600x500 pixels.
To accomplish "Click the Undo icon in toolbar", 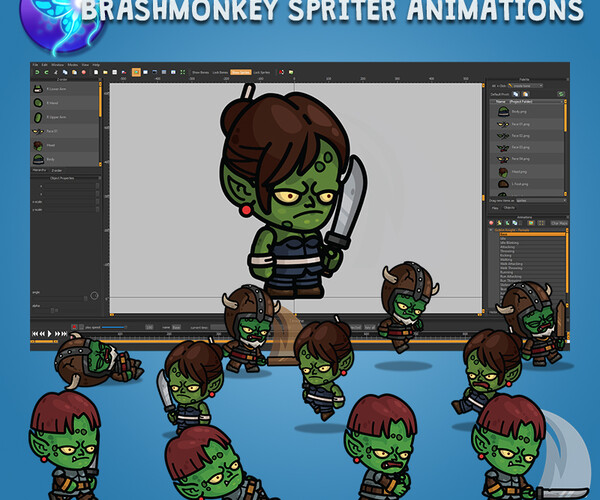I will click(x=37, y=72).
